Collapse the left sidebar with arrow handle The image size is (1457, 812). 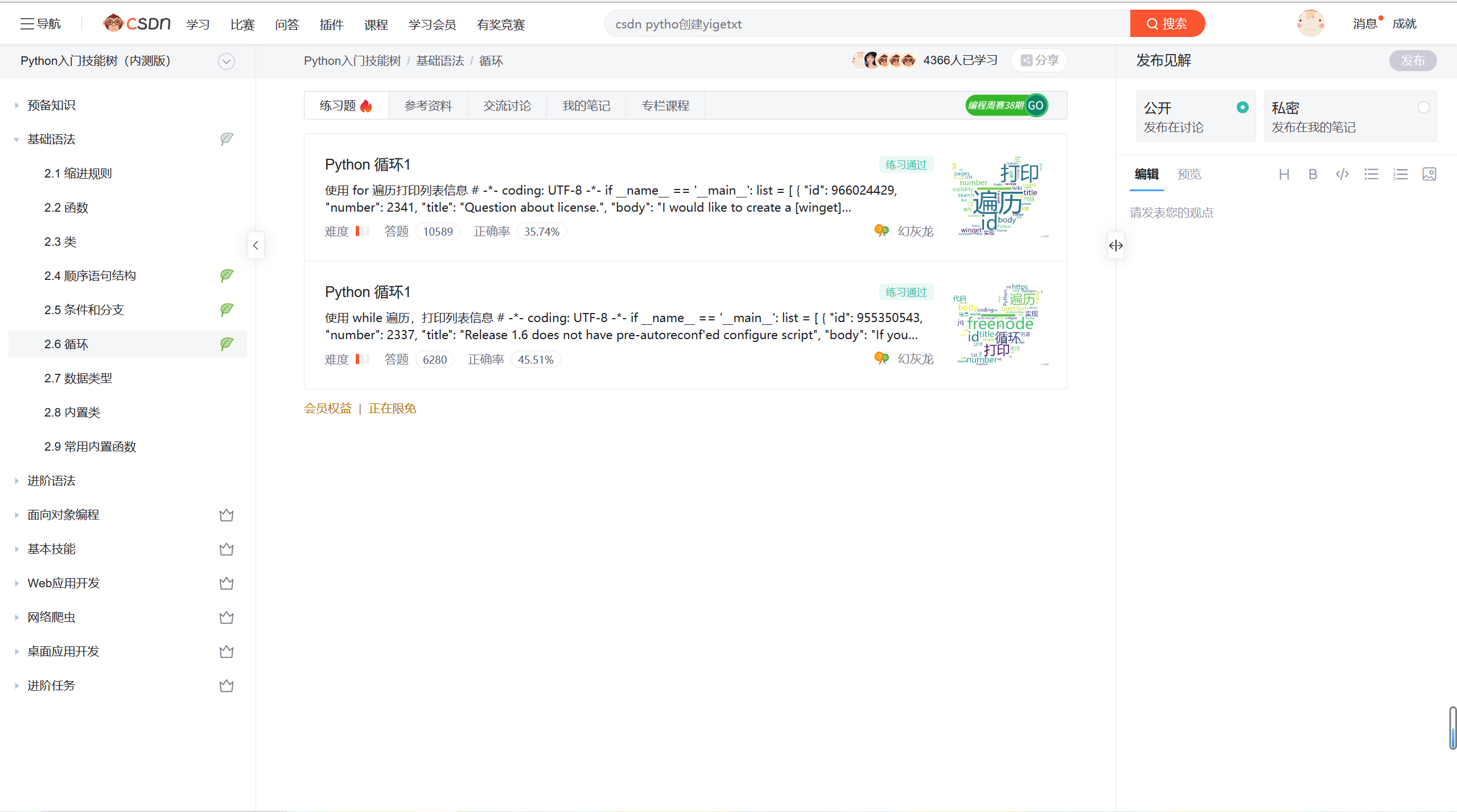coord(256,245)
